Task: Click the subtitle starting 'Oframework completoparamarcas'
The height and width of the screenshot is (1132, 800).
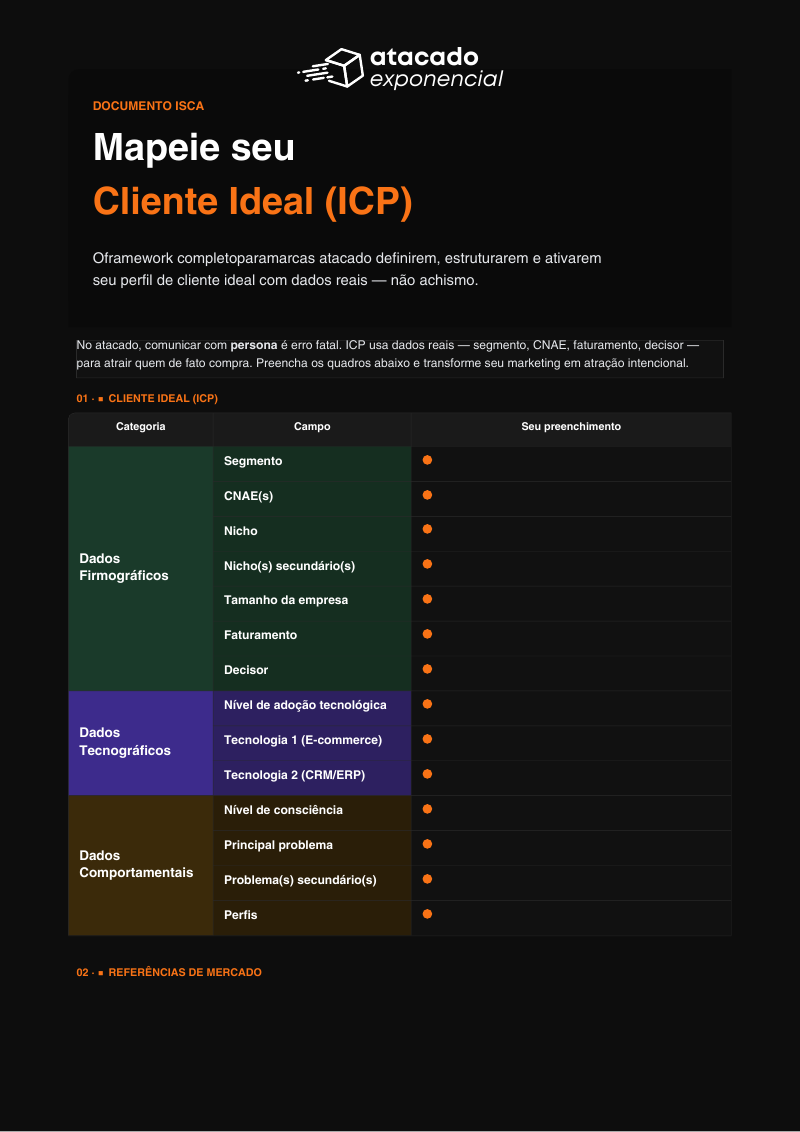Action: pyautogui.click(x=347, y=269)
